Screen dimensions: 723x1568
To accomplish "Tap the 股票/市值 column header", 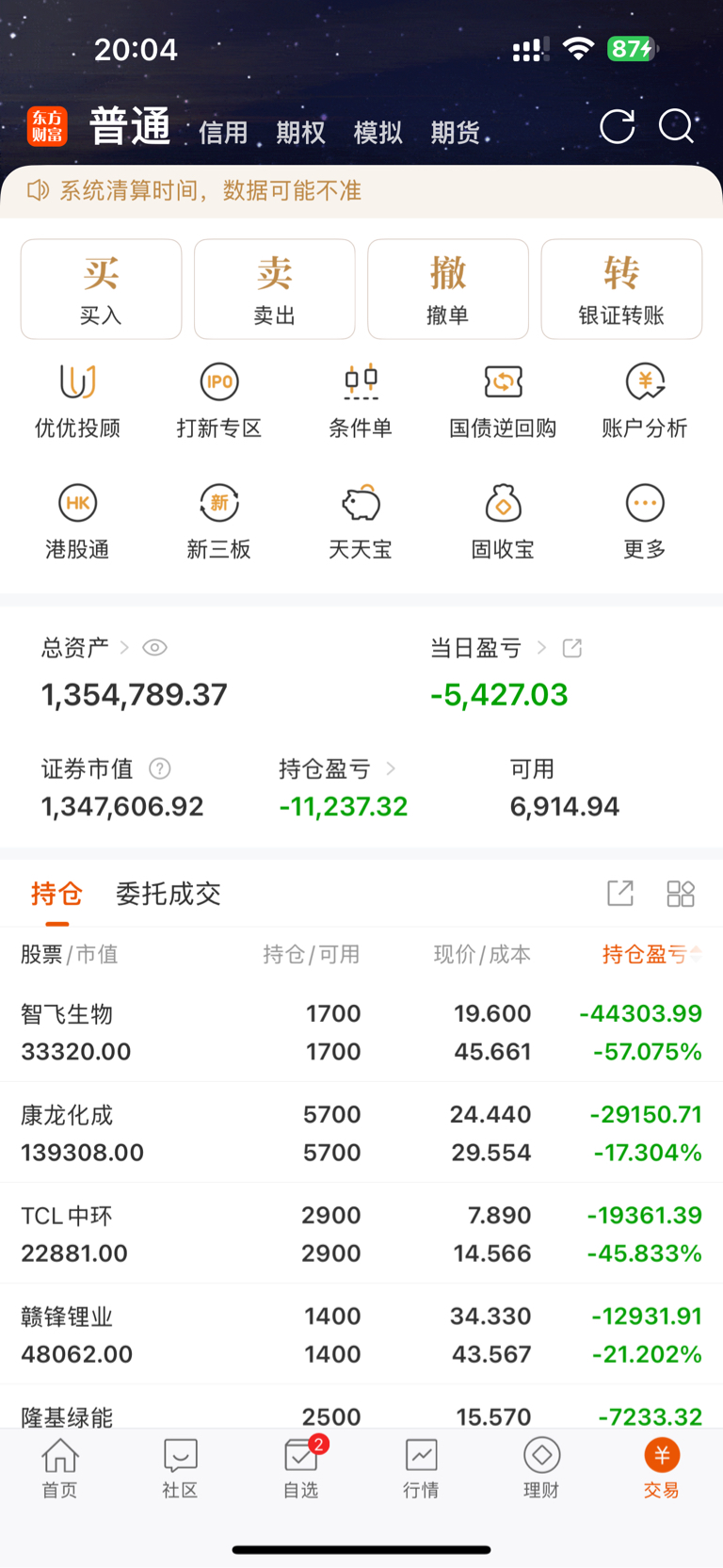I will (x=70, y=954).
